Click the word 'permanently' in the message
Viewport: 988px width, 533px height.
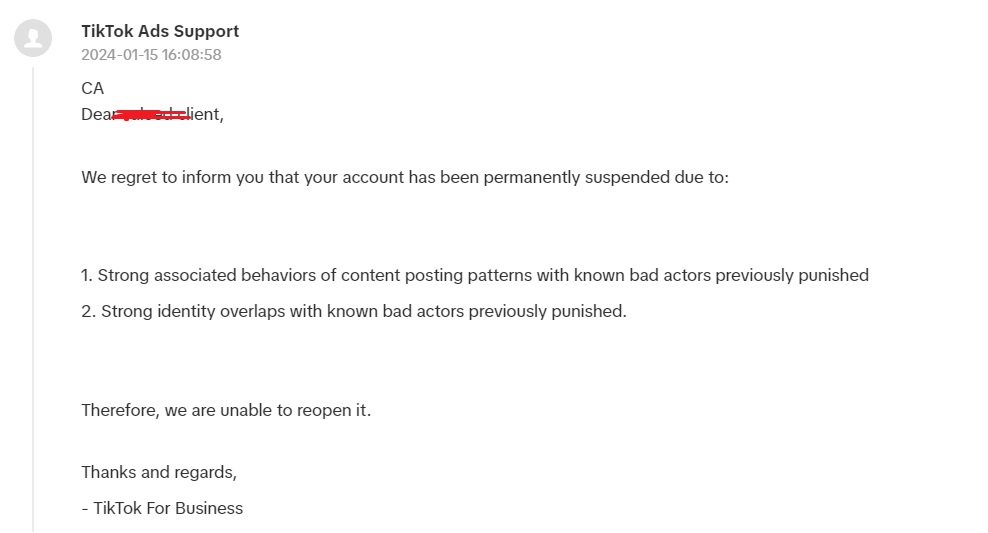coord(532,178)
